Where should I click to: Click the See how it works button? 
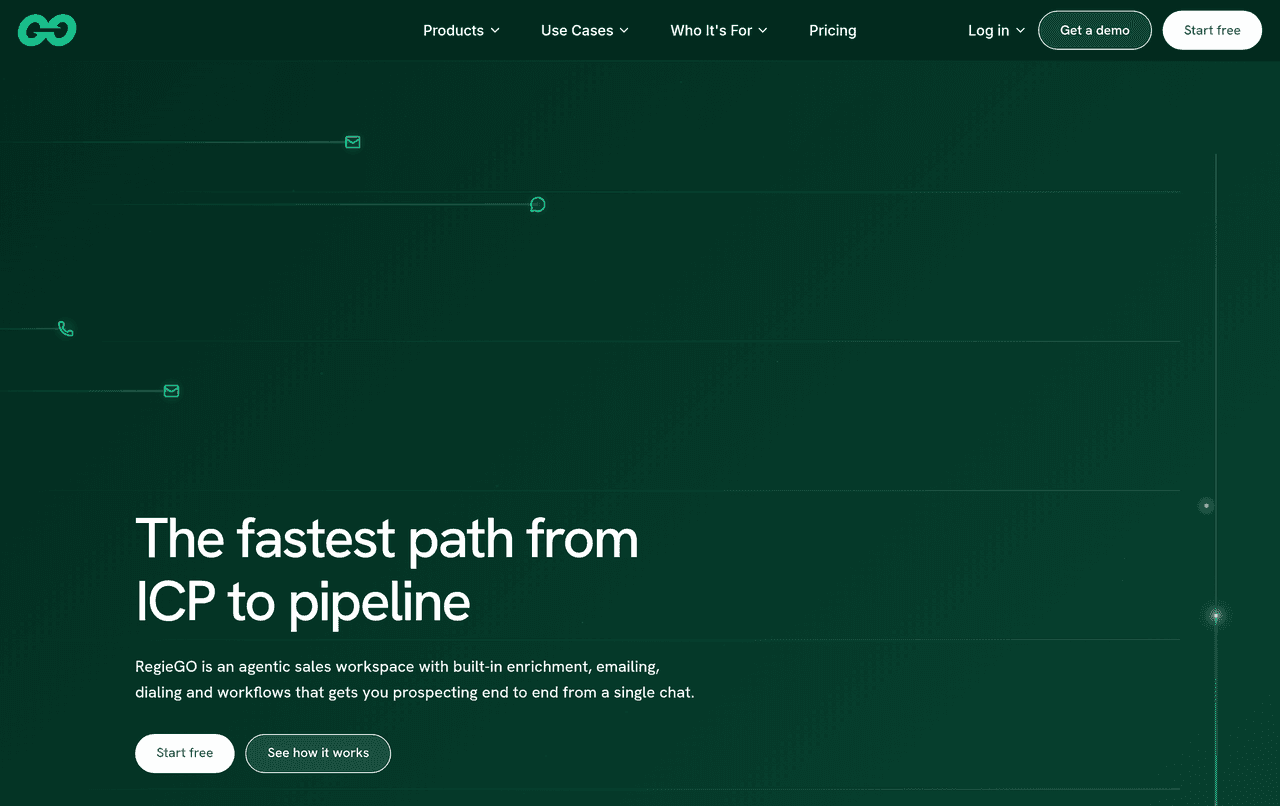[x=318, y=753]
